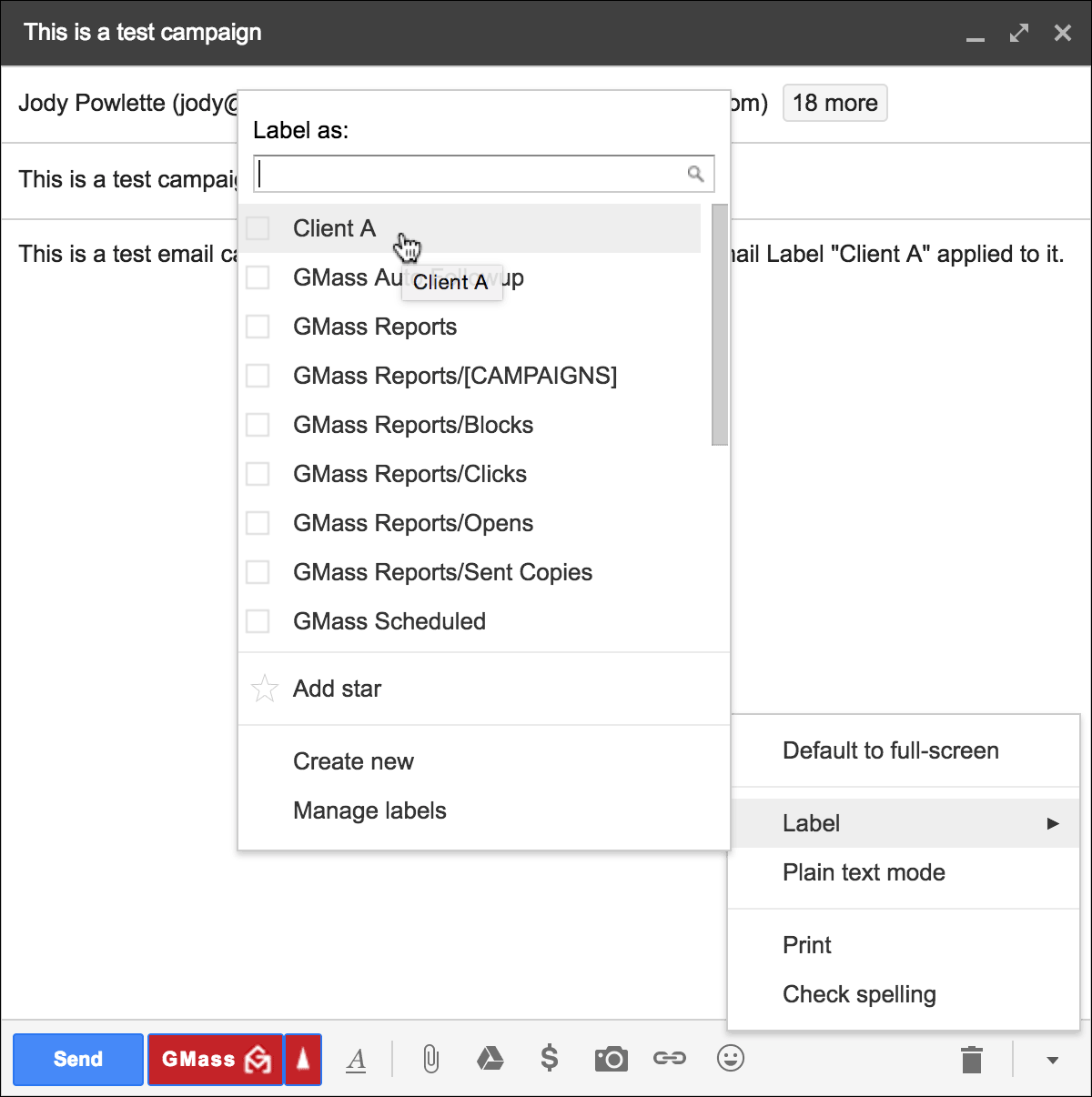Image resolution: width=1092 pixels, height=1097 pixels.
Task: Pop out compose to full-screen
Action: tap(1019, 33)
